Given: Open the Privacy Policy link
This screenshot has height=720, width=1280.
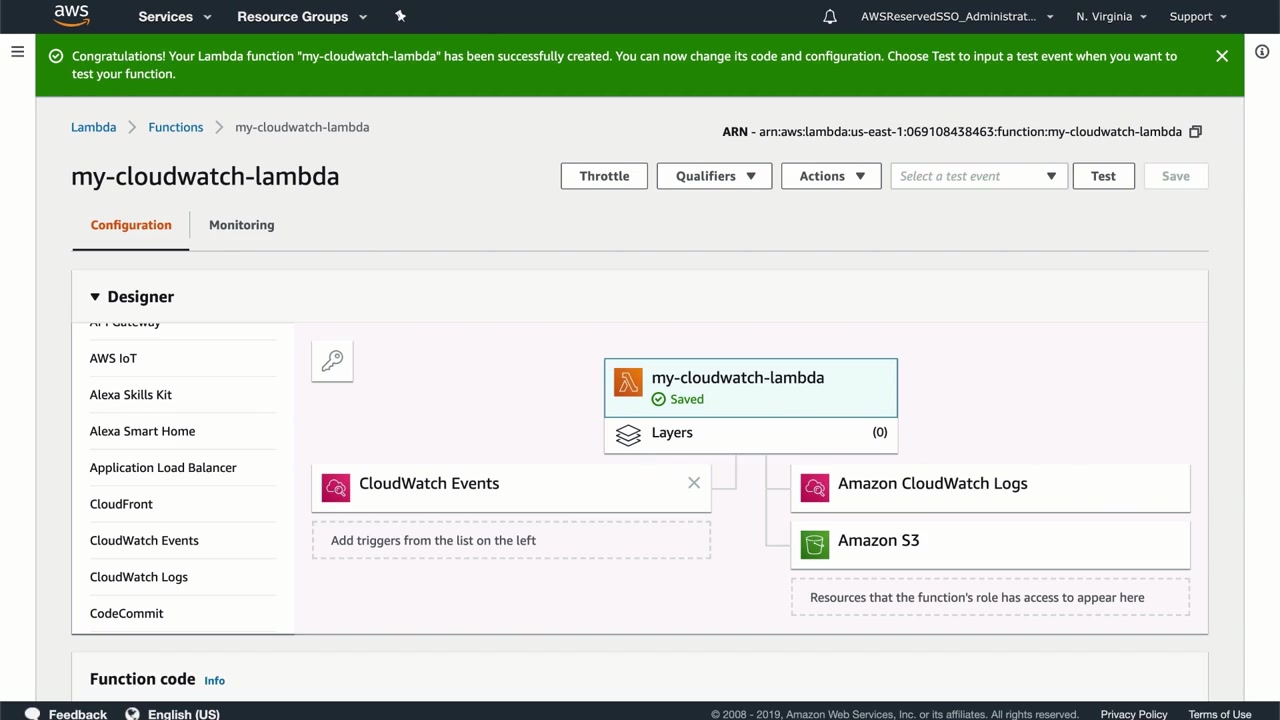Looking at the screenshot, I should coord(1134,714).
